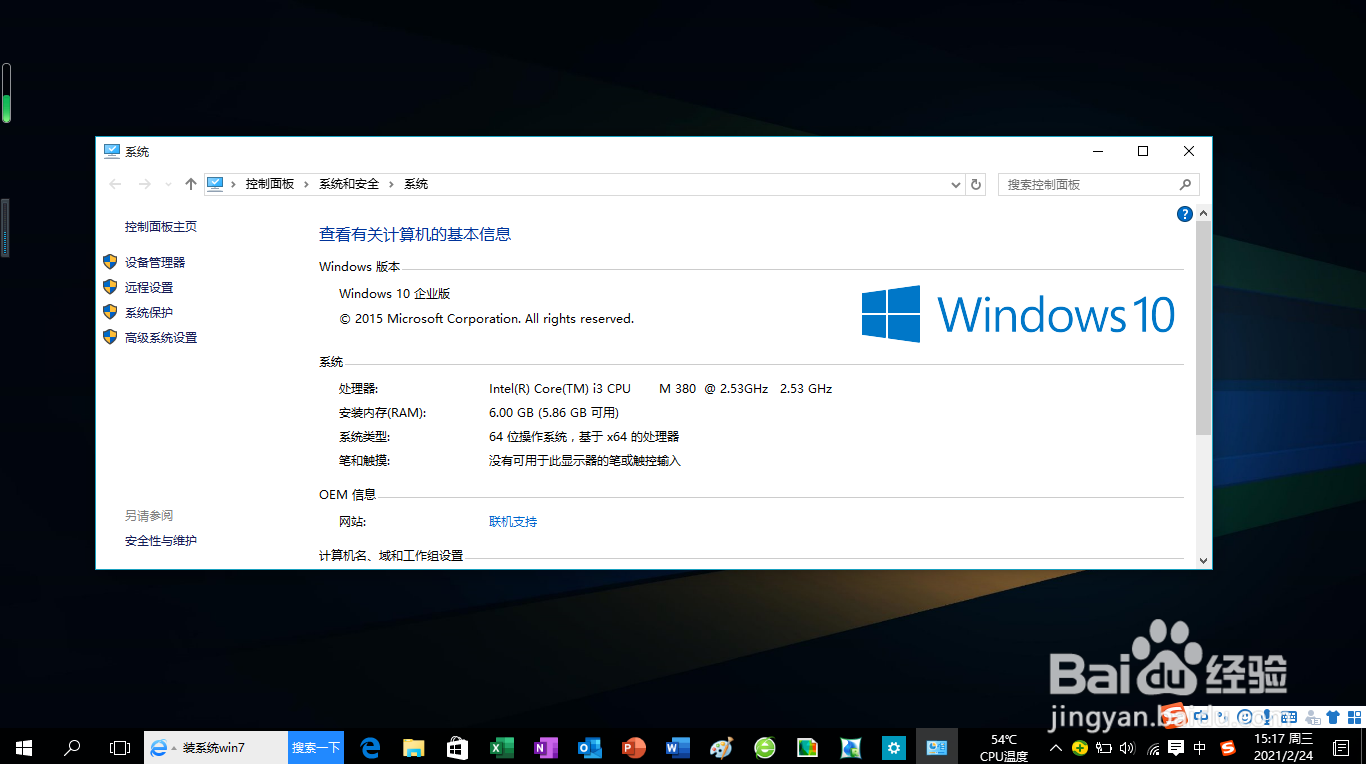Launch OneNote from the taskbar
1366x764 pixels.
pos(545,747)
